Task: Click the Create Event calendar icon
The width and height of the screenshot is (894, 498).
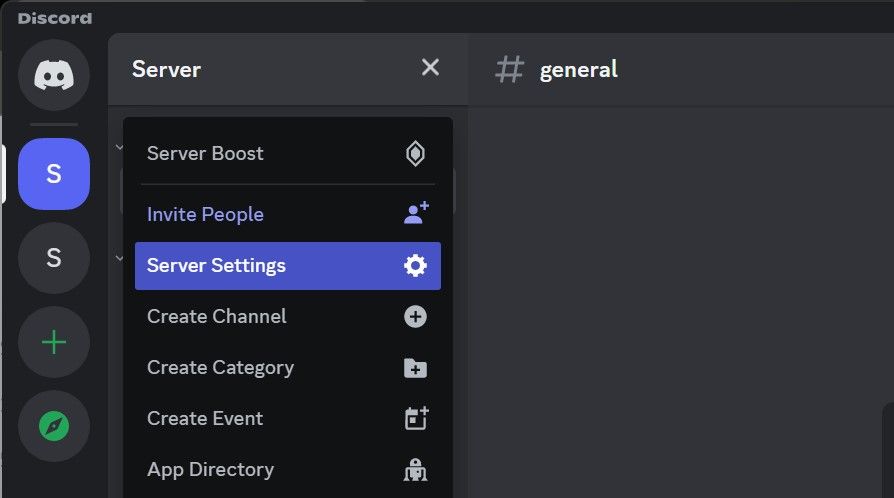Action: point(415,418)
